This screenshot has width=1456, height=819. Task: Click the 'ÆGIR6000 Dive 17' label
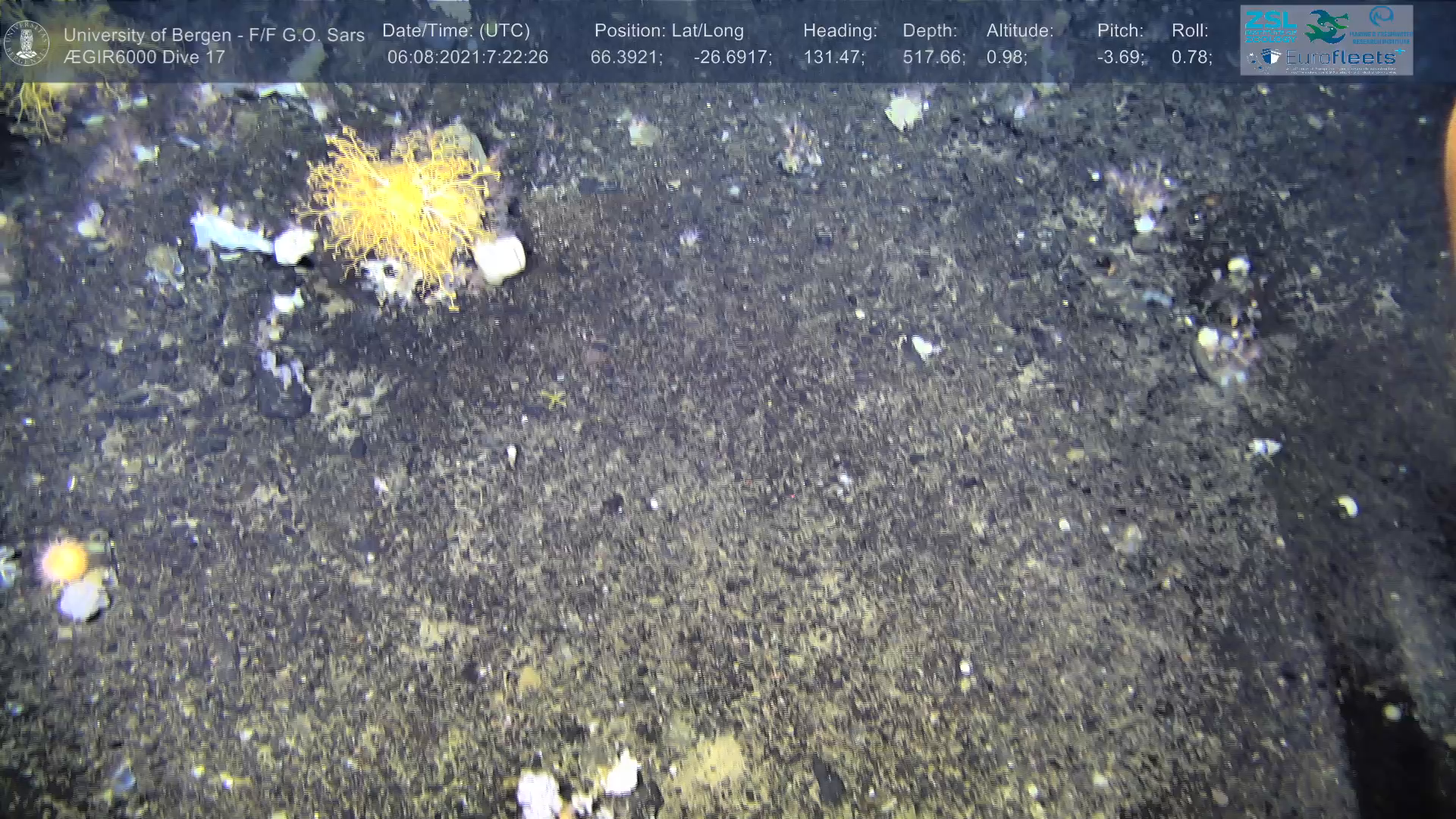[x=144, y=58]
